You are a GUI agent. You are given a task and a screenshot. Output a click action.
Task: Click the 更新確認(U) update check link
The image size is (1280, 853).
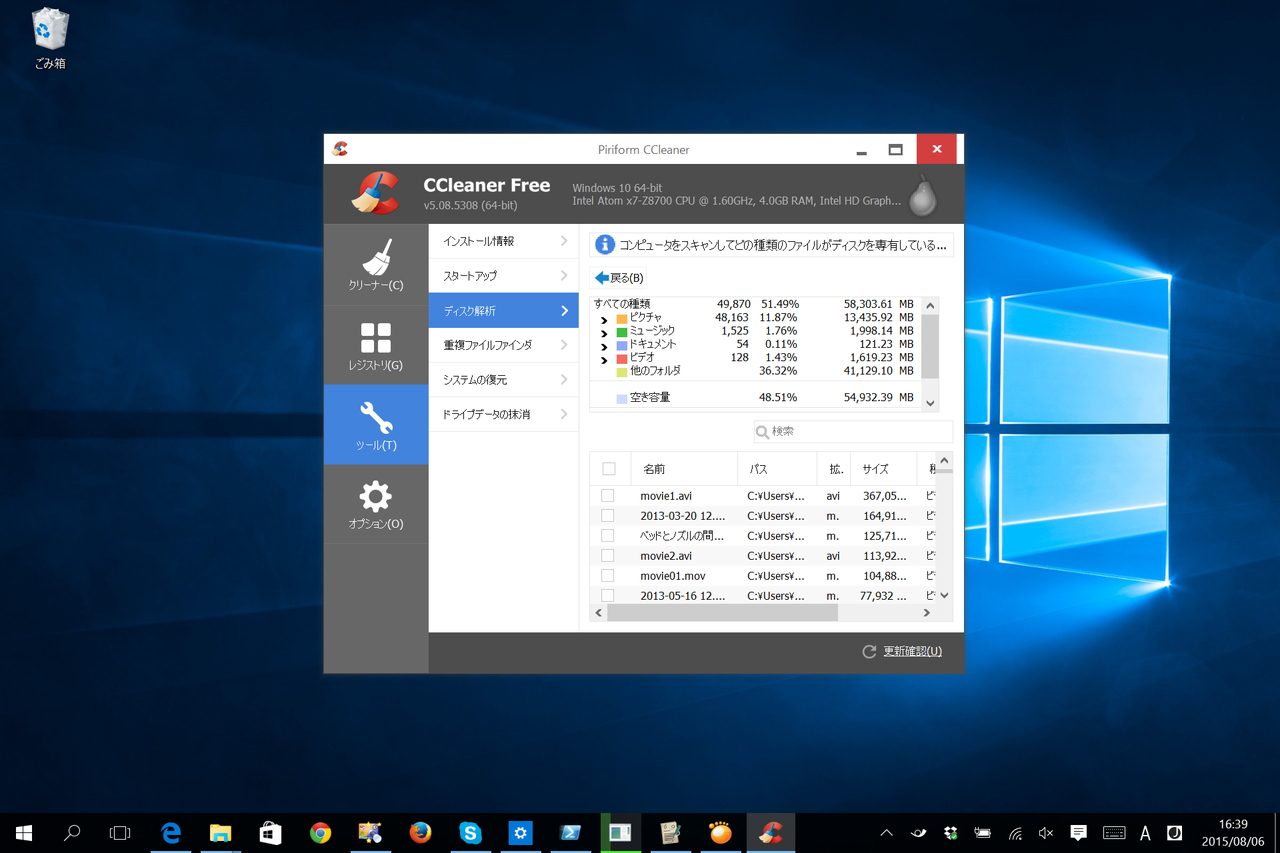pyautogui.click(x=912, y=651)
